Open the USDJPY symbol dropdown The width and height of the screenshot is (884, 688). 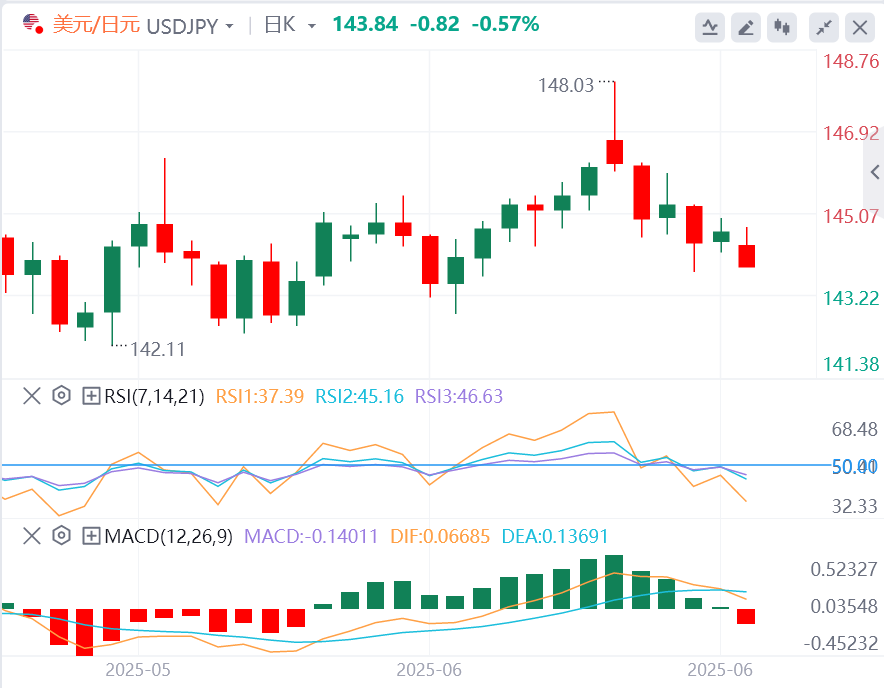(230, 25)
